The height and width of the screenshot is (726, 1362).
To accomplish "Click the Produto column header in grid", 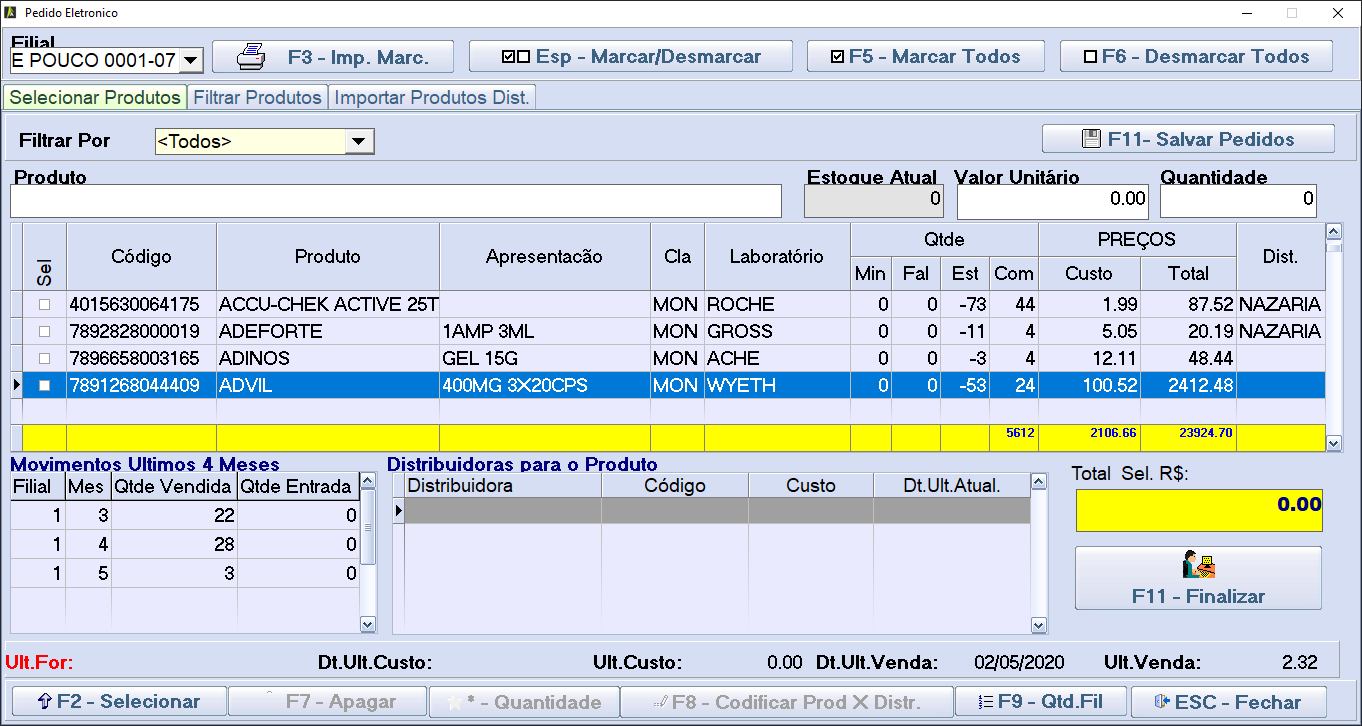I will tap(327, 257).
